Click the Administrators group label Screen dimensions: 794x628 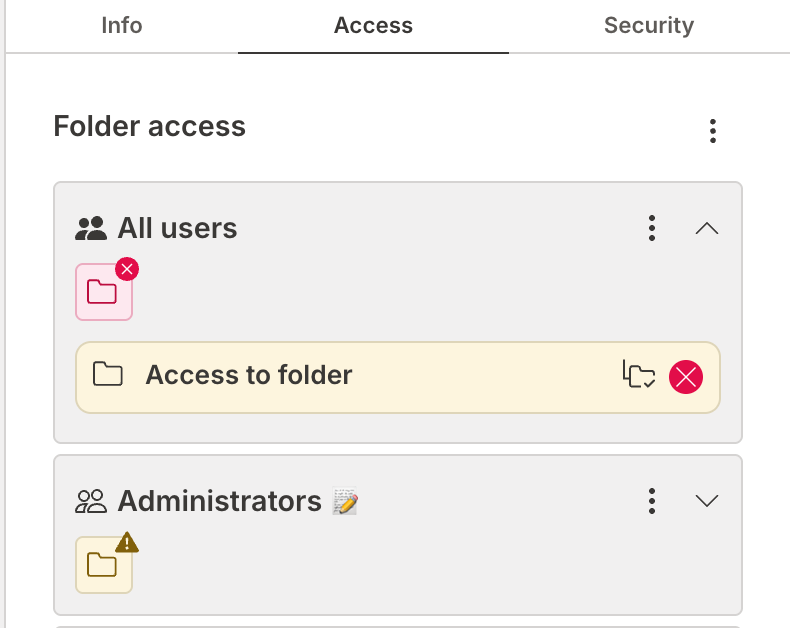pos(219,501)
